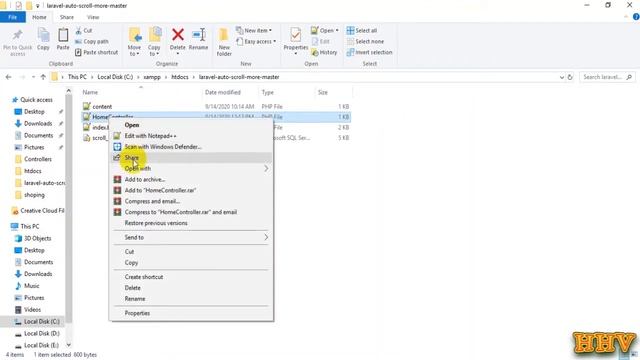Open the New item dropdown
Screen dimensions: 640x360
pos(254,31)
